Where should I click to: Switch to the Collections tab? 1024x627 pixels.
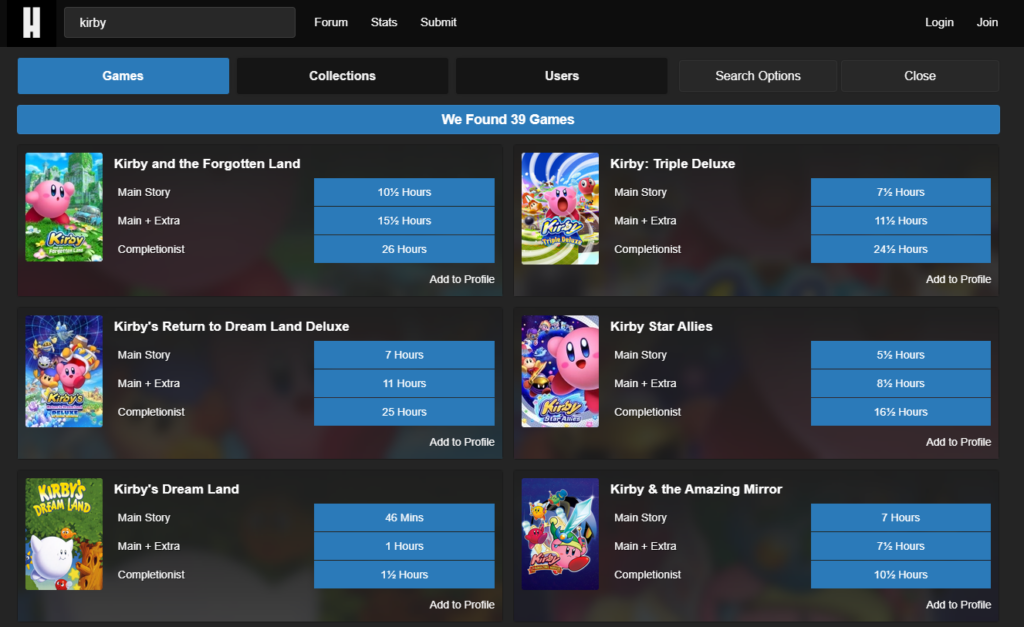coord(342,76)
